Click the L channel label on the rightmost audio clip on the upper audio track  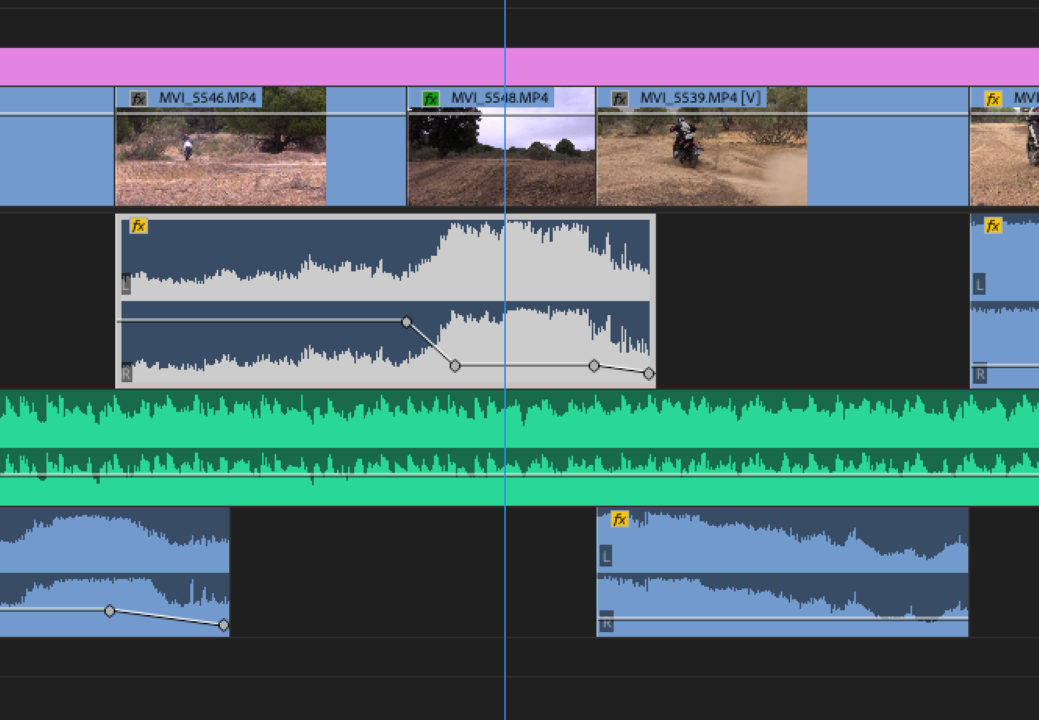click(x=979, y=285)
